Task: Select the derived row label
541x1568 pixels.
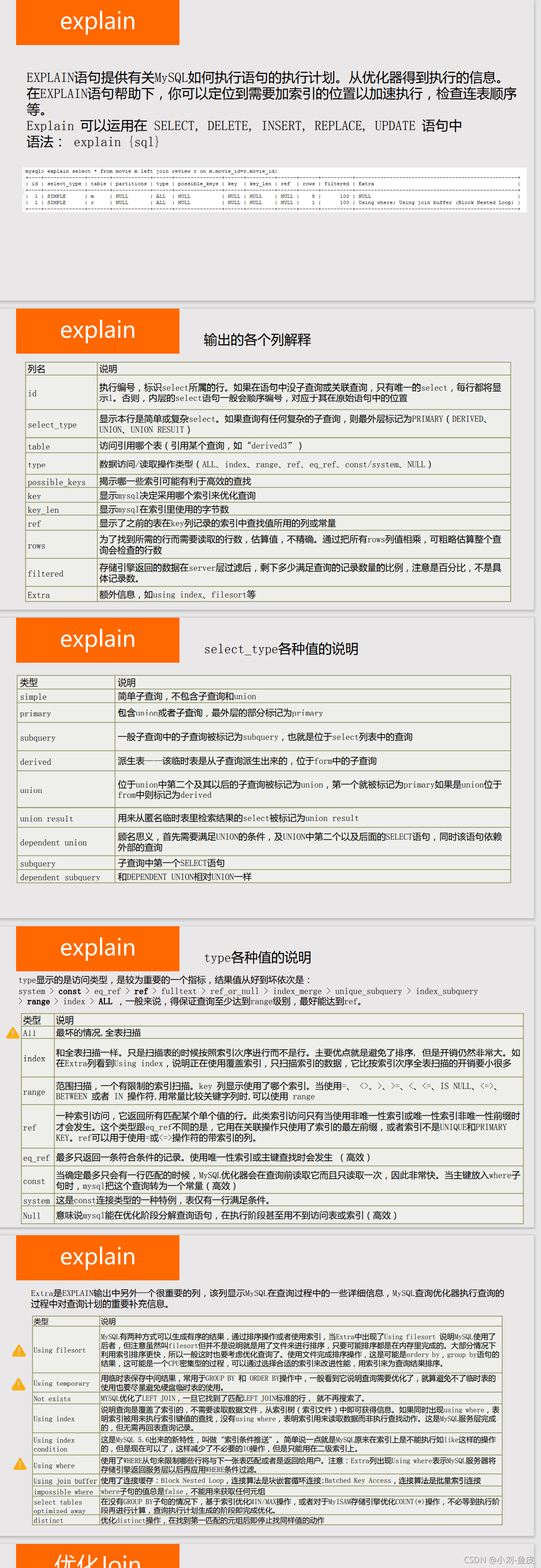Action: click(67, 761)
